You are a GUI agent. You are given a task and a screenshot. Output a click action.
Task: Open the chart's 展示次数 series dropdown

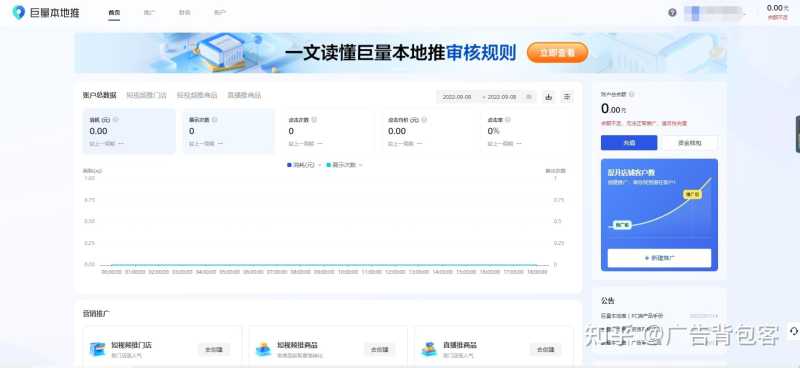pyautogui.click(x=360, y=165)
